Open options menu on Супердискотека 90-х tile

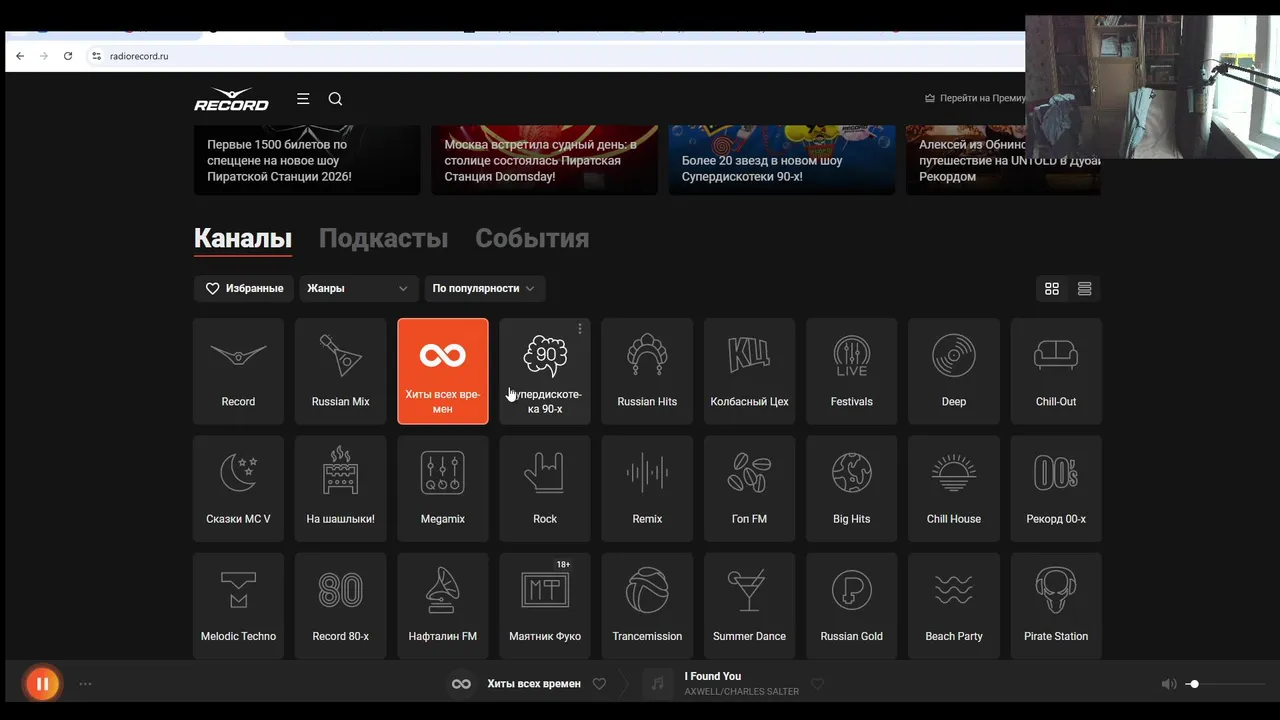click(x=580, y=329)
